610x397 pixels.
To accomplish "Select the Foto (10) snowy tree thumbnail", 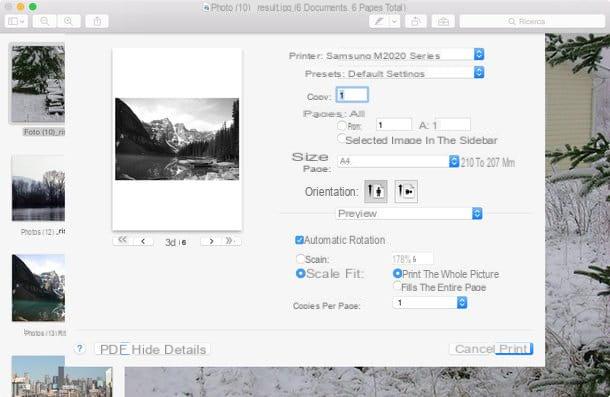I will point(37,83).
